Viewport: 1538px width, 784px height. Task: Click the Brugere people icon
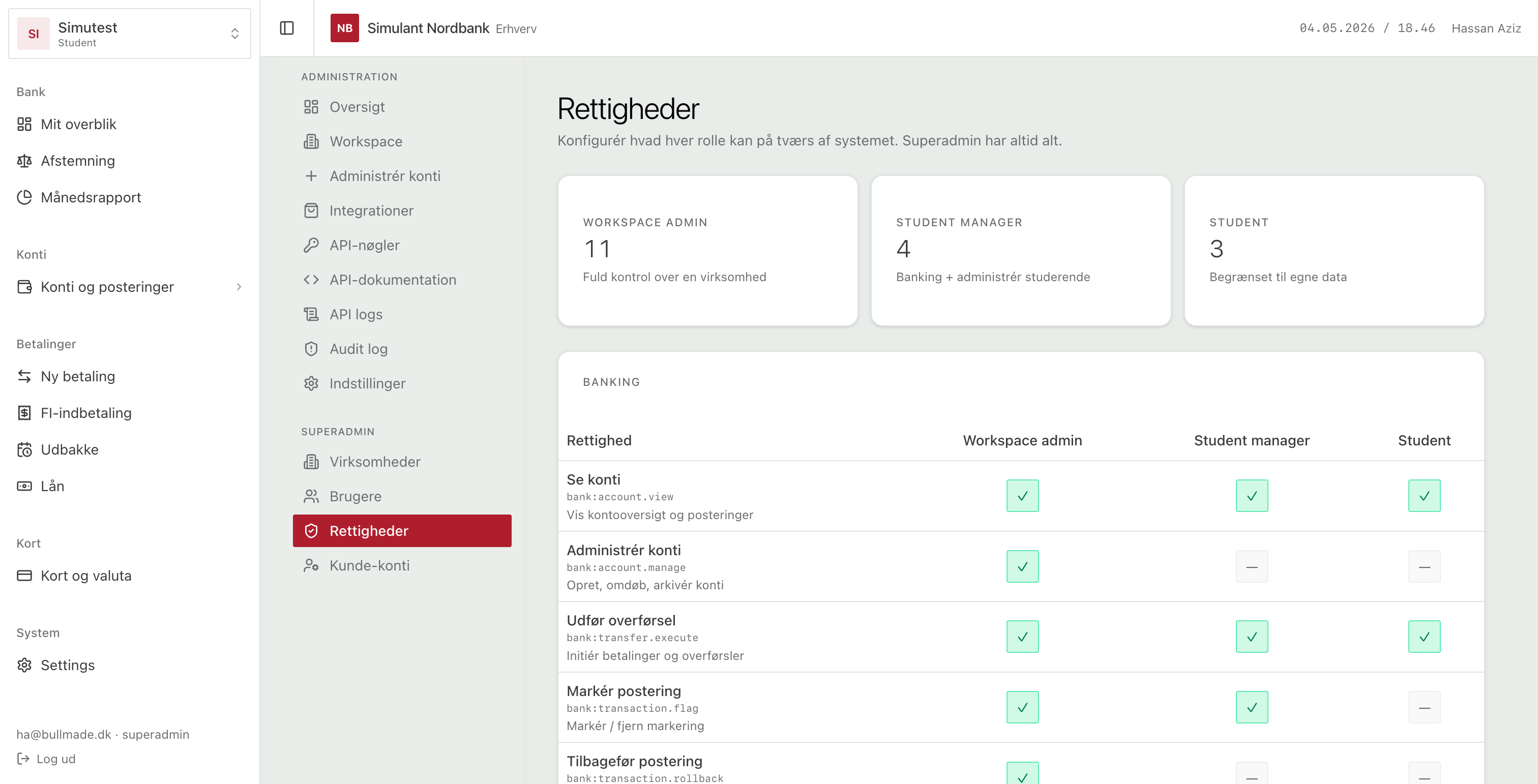[311, 496]
